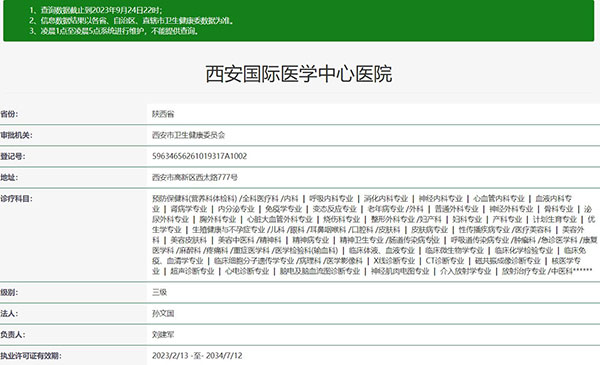600x365 pixels.
Task: Click the 脑电及脑血流图诊断专业 entry
Action: pos(320,271)
